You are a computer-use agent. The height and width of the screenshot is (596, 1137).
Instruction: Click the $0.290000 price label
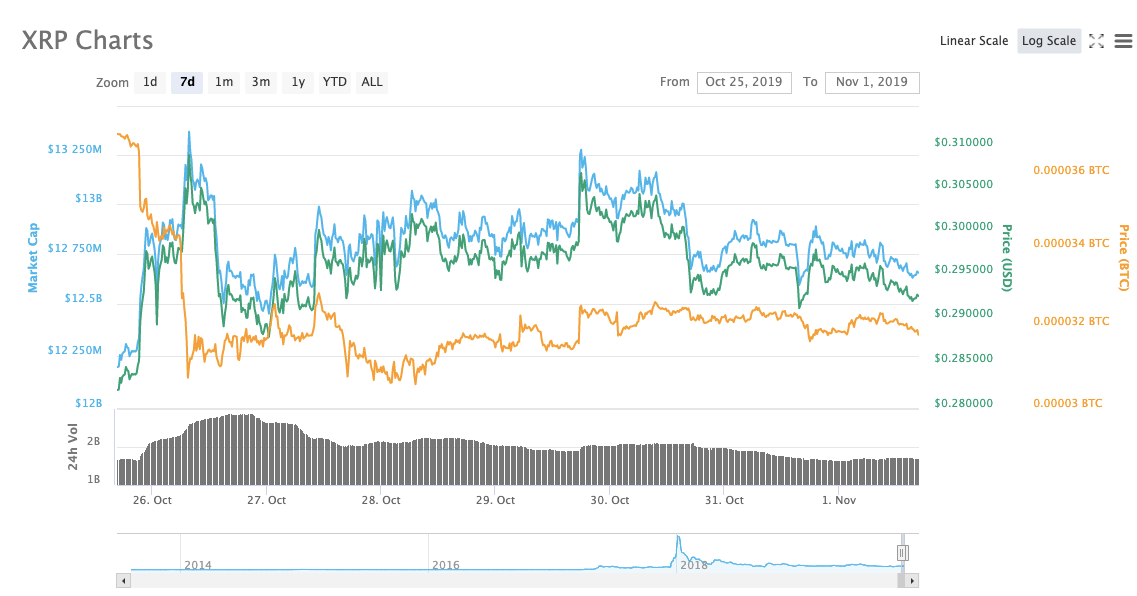coord(964,313)
